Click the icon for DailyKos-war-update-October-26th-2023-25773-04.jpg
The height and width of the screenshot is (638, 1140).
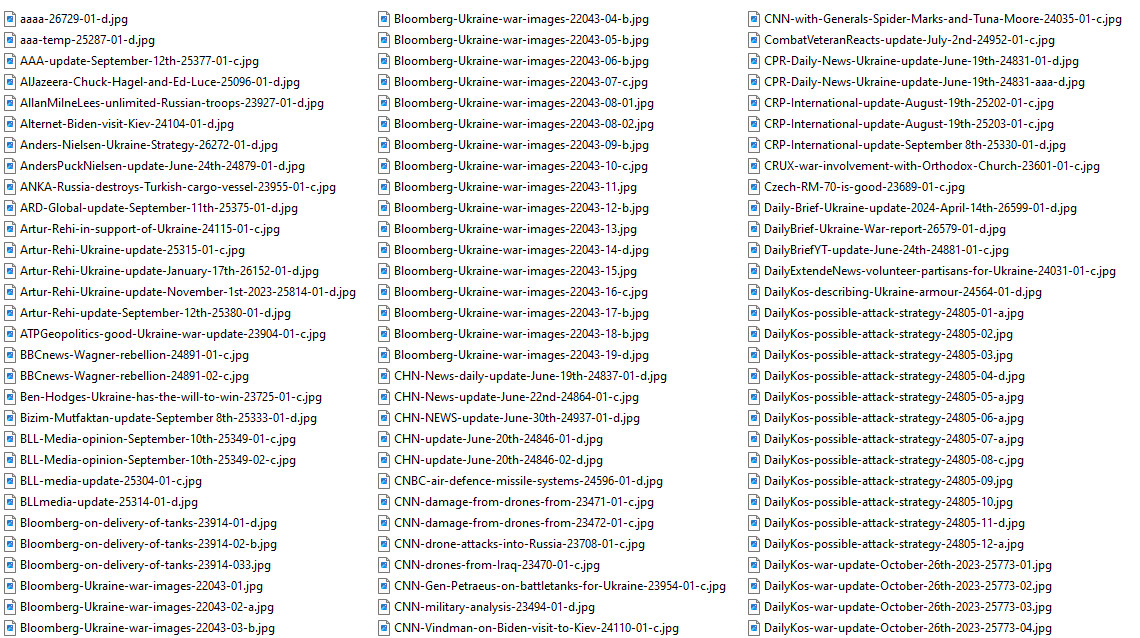click(754, 628)
